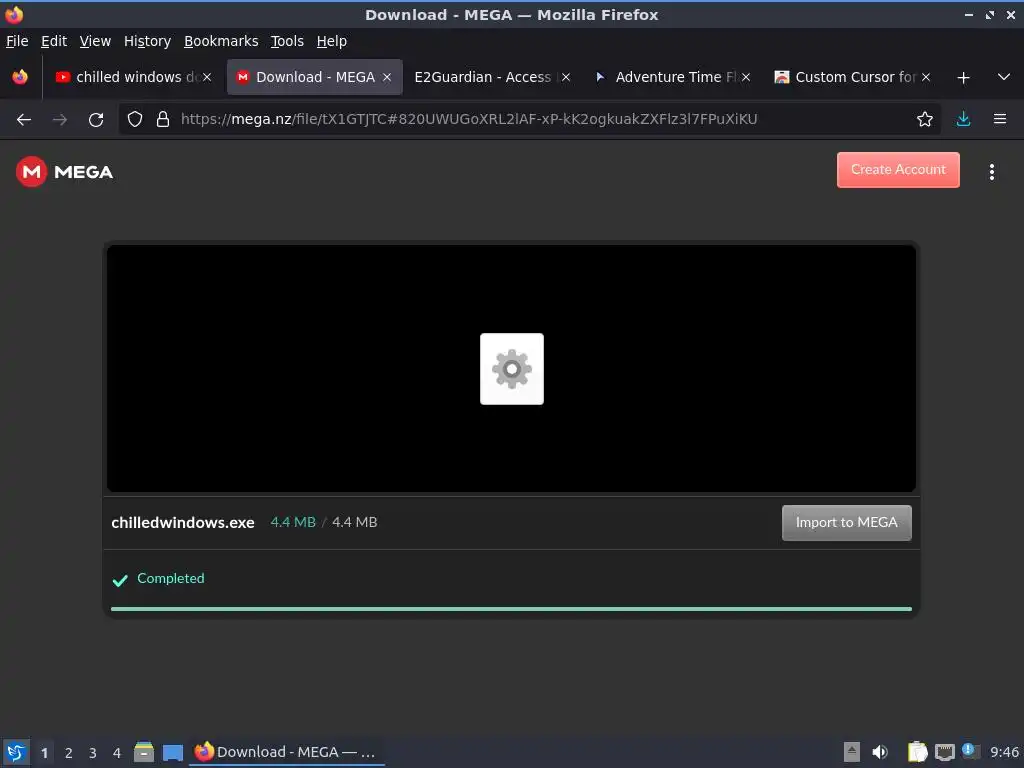Switch to workspace 4 in taskbar
Image resolution: width=1024 pixels, height=768 pixels.
[x=117, y=753]
